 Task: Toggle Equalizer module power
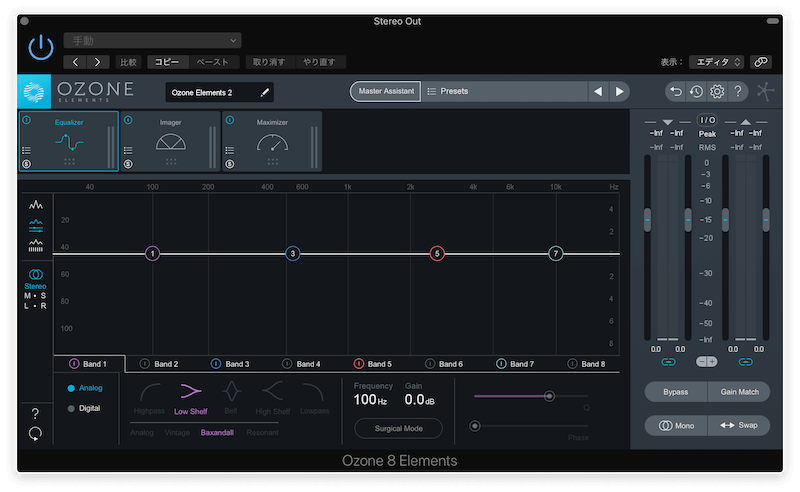[27, 120]
